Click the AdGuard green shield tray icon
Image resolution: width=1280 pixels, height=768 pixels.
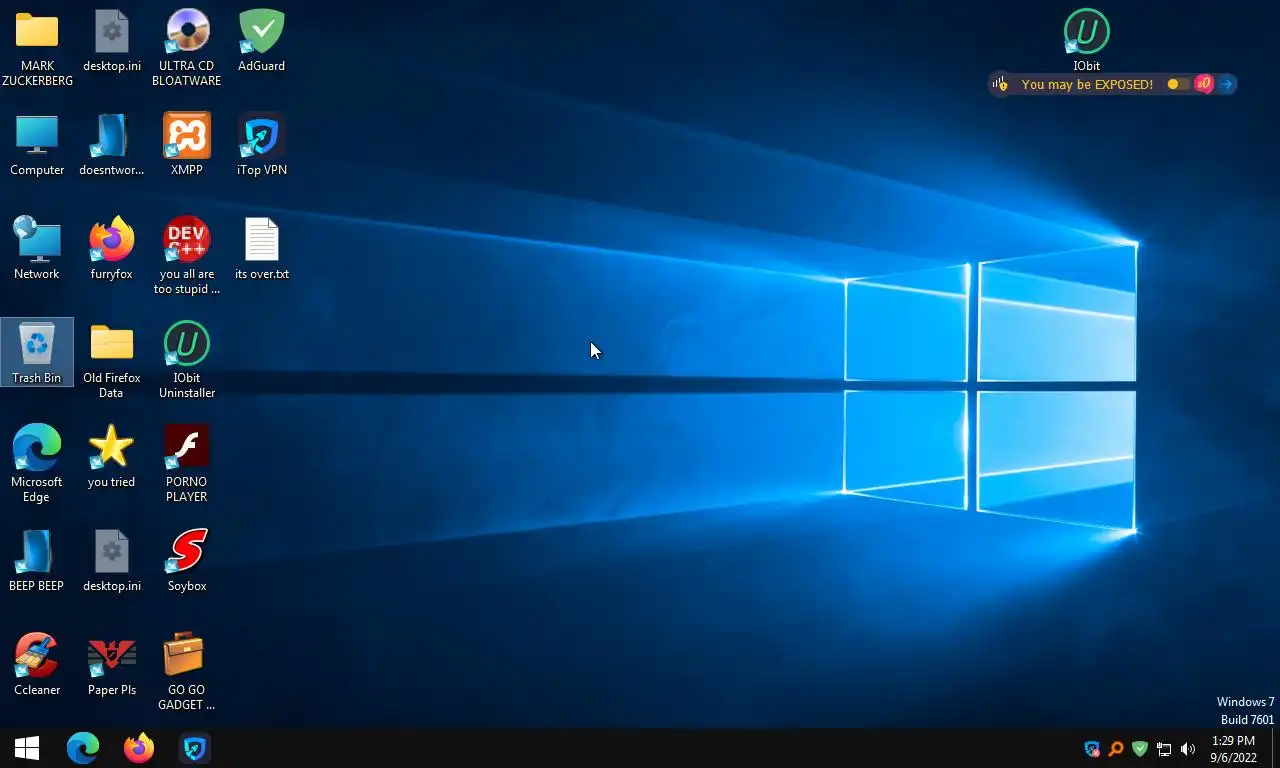click(x=1139, y=749)
